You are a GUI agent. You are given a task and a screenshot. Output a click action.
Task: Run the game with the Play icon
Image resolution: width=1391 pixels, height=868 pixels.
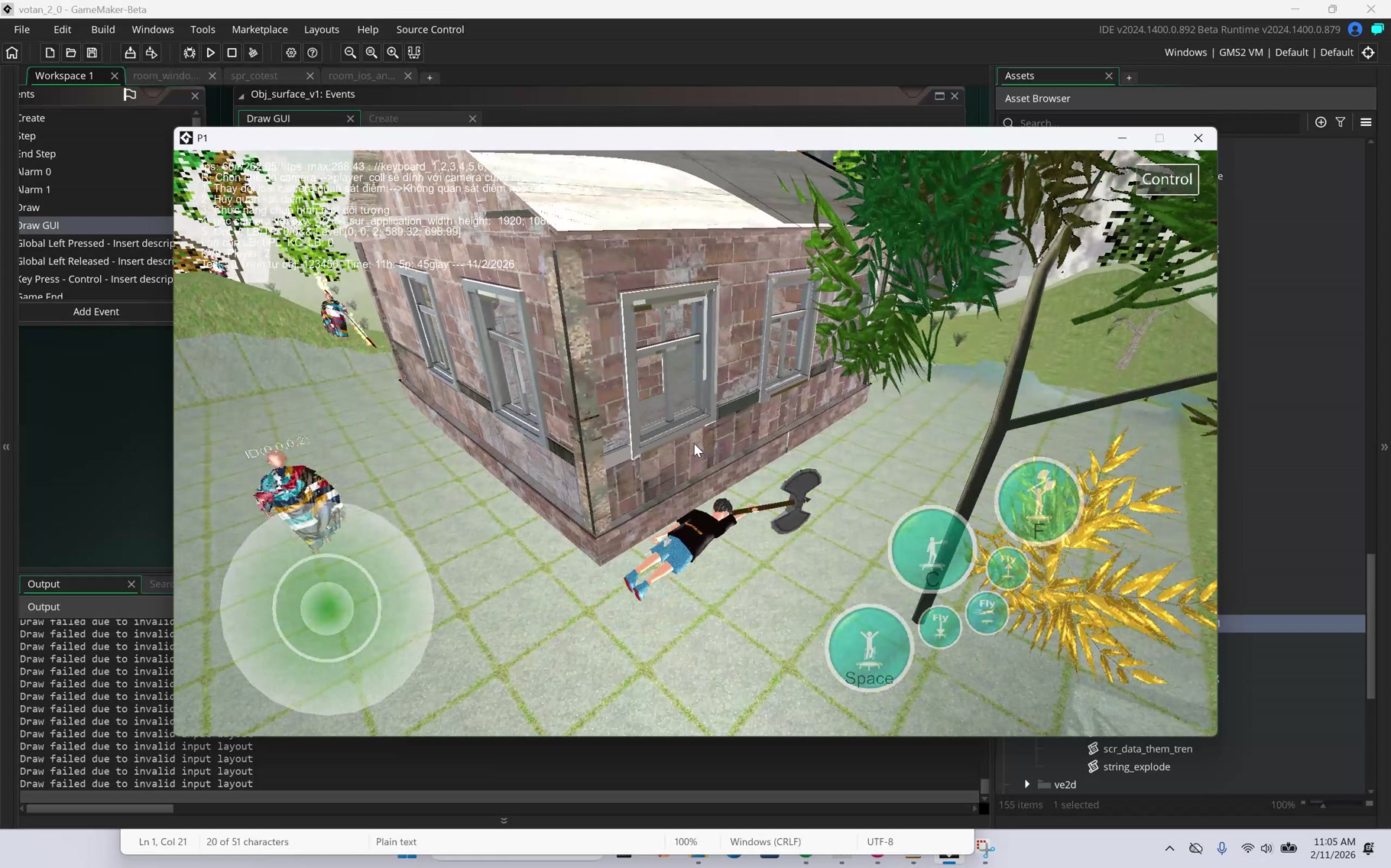point(211,53)
